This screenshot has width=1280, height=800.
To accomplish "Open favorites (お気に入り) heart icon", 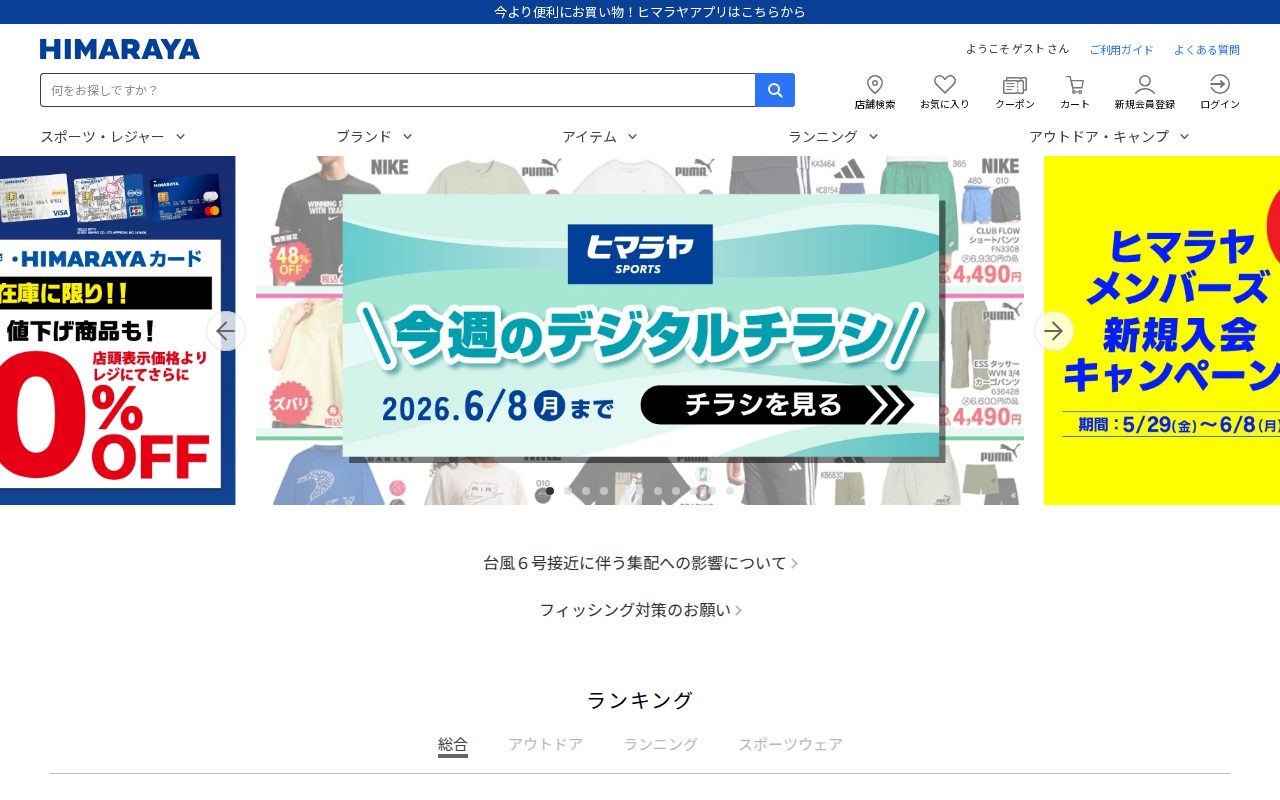I will pyautogui.click(x=945, y=92).
